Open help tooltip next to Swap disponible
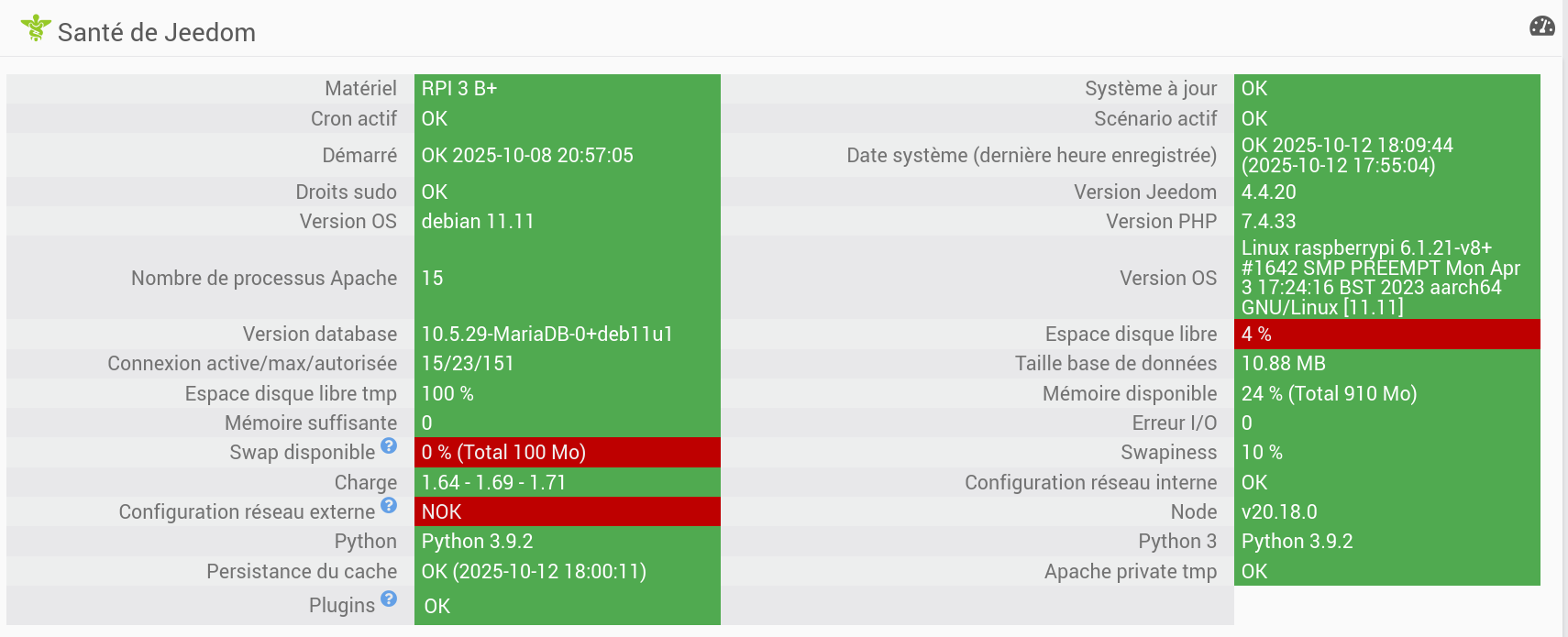Viewport: 1568px width, 637px height. (x=389, y=445)
